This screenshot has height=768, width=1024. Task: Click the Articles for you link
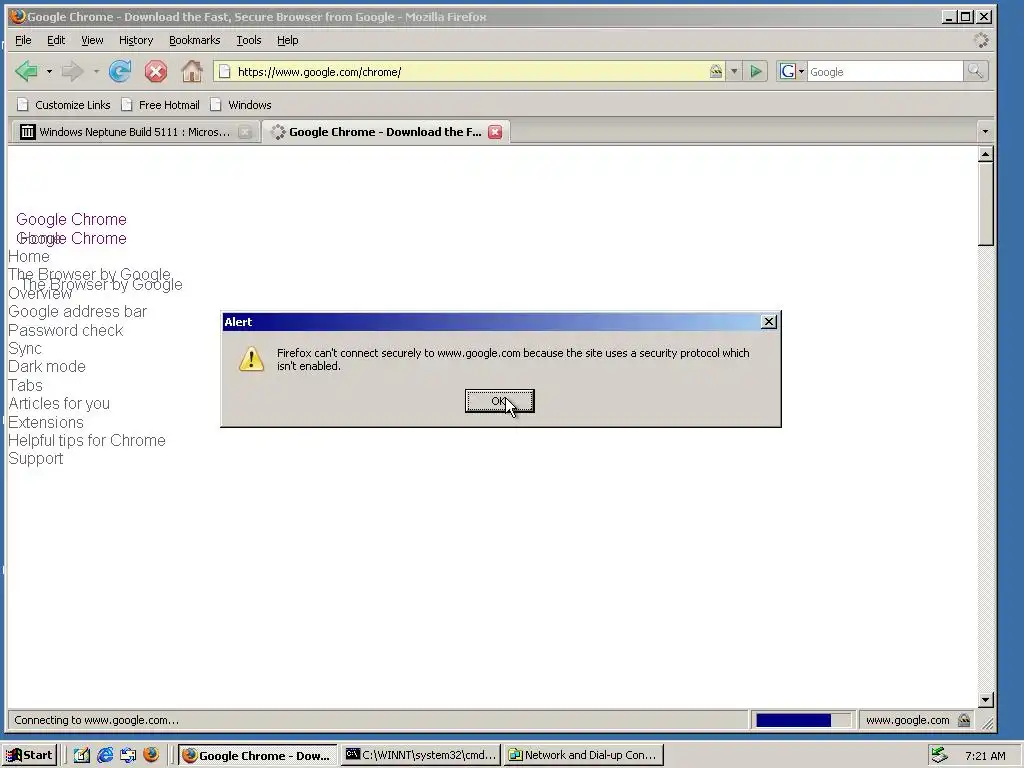point(59,404)
